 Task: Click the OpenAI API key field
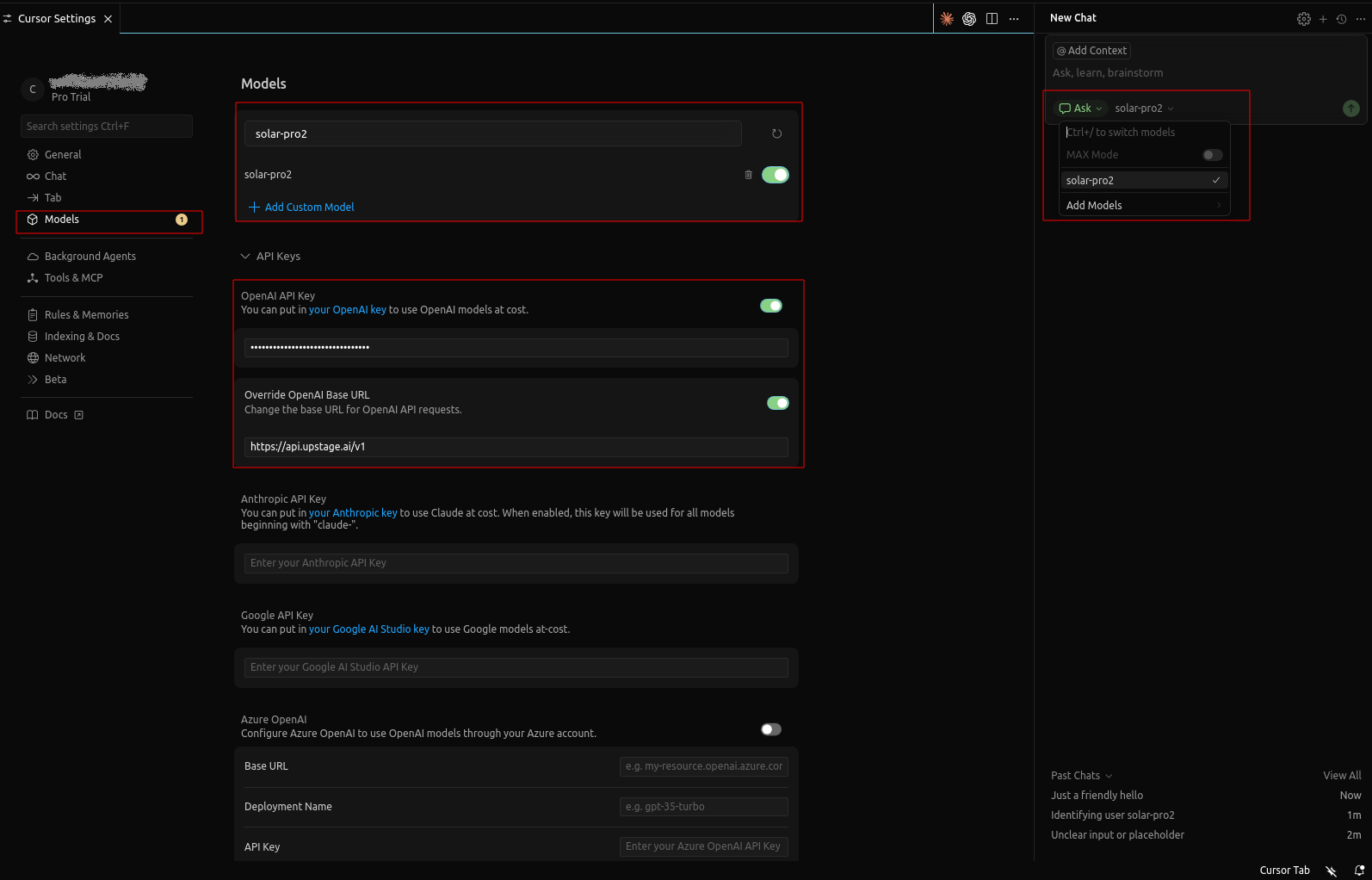coord(516,347)
